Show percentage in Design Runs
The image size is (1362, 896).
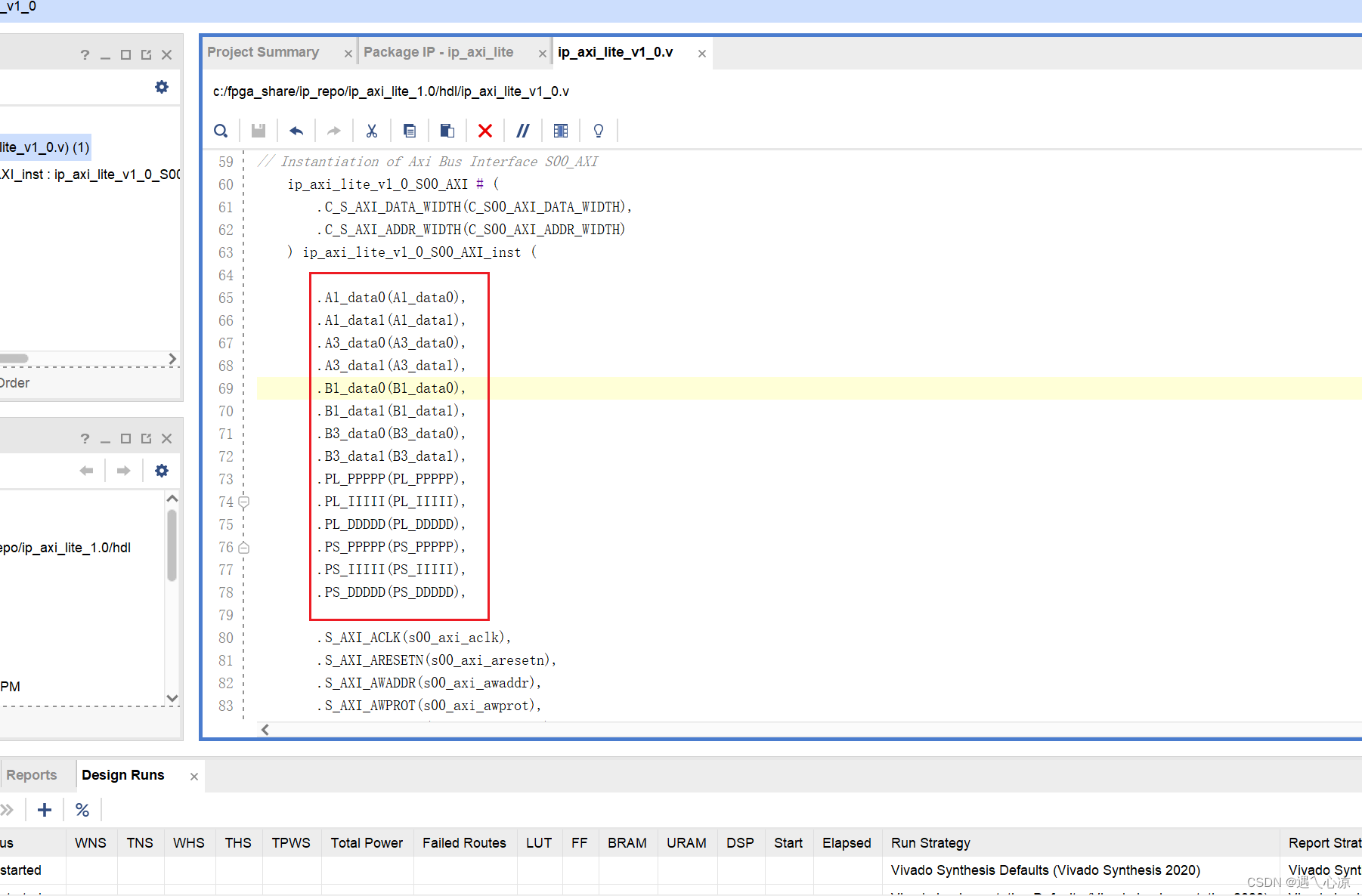pos(82,810)
